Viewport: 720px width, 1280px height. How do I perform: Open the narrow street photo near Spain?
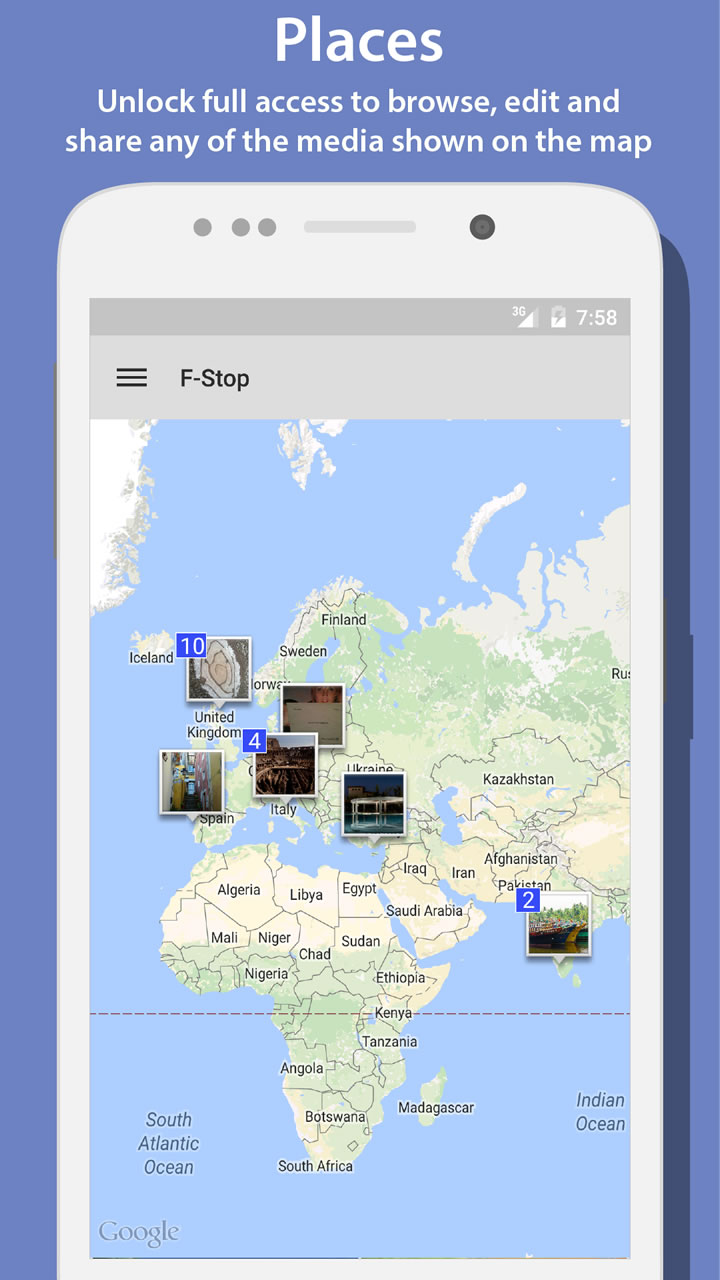[x=191, y=782]
